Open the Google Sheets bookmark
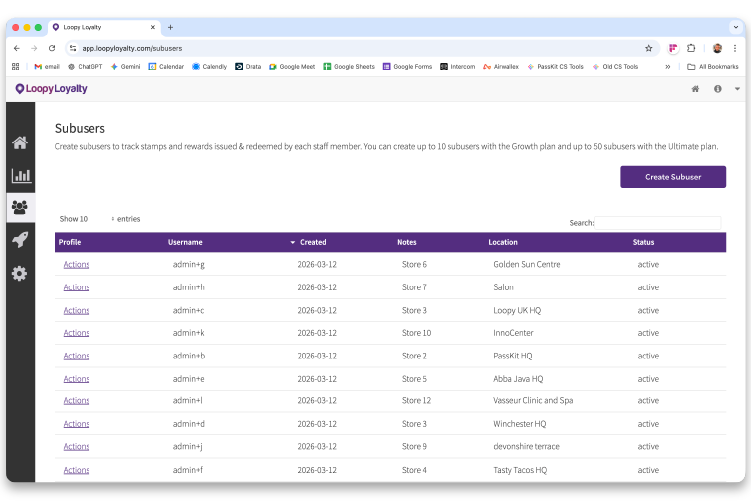 348,67
